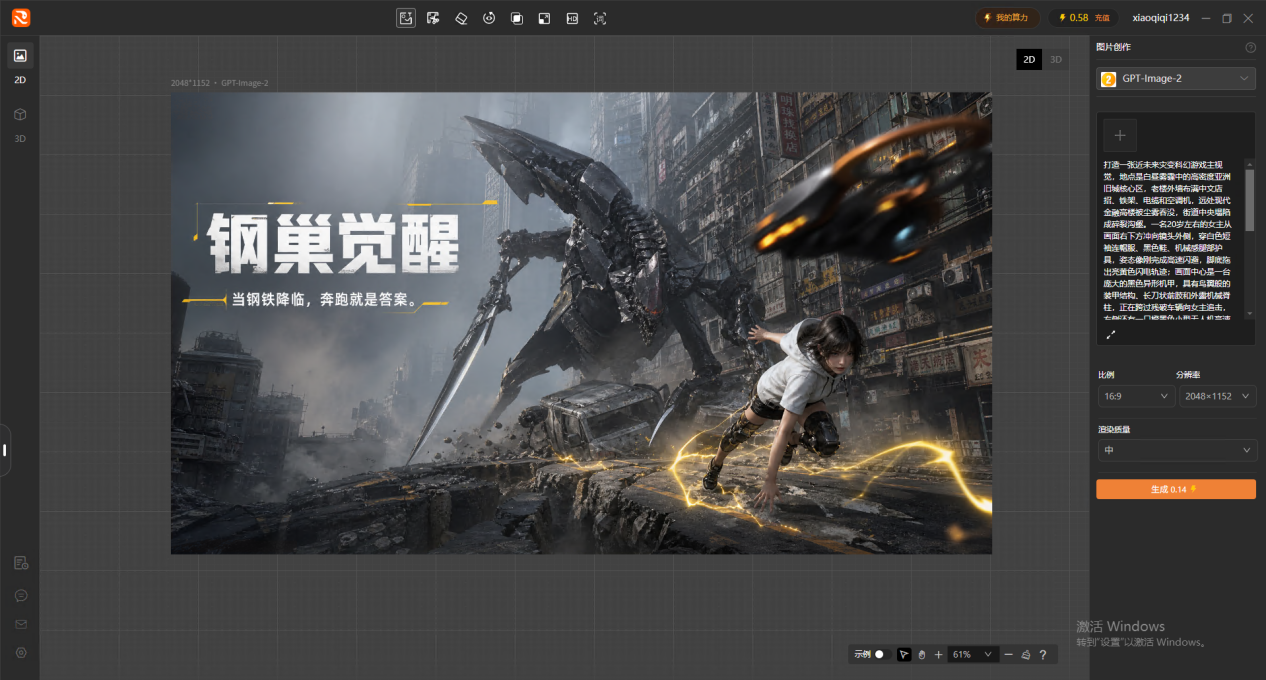Open the 2D section in left sidebar
Image resolution: width=1266 pixels, height=680 pixels.
click(20, 66)
